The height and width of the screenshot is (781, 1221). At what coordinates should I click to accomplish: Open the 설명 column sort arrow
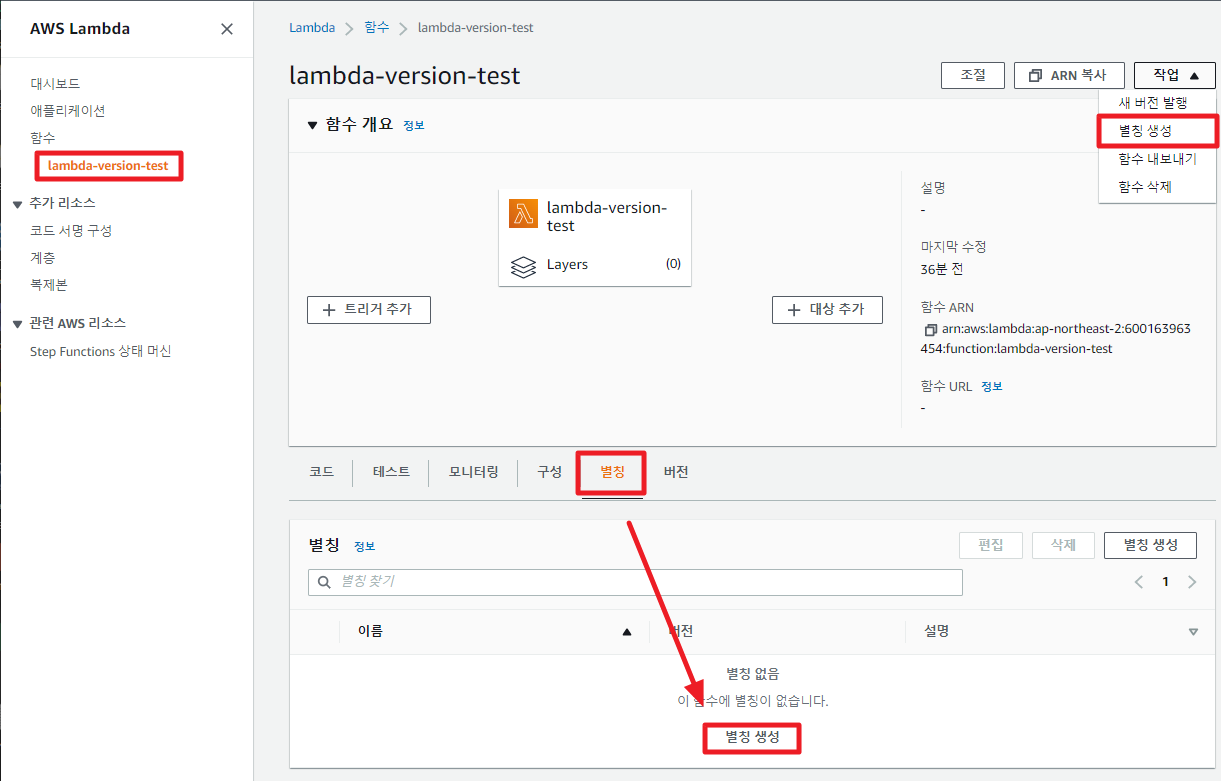click(x=1193, y=632)
